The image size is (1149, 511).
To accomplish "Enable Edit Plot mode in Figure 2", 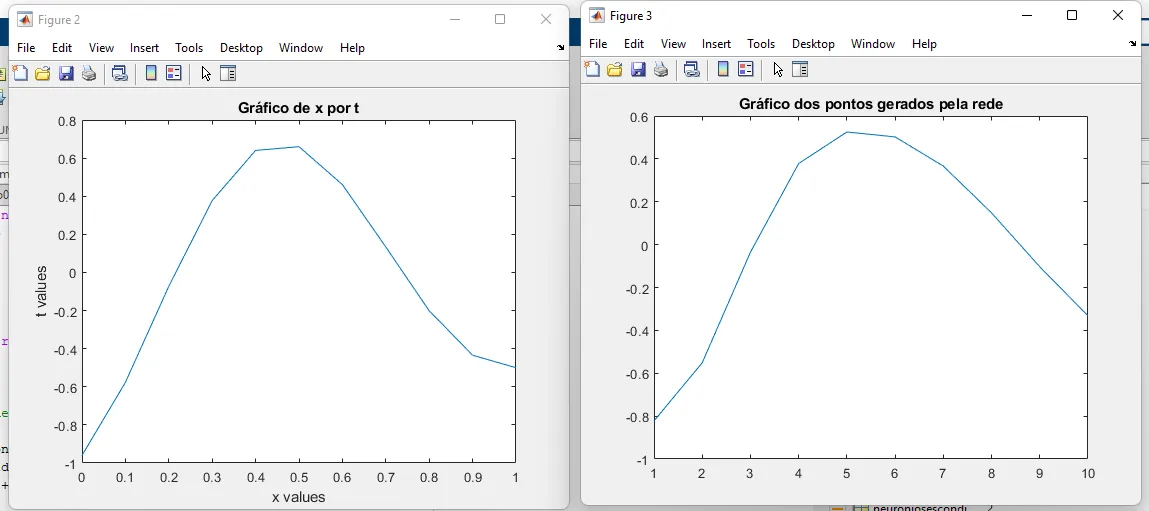I will click(206, 73).
